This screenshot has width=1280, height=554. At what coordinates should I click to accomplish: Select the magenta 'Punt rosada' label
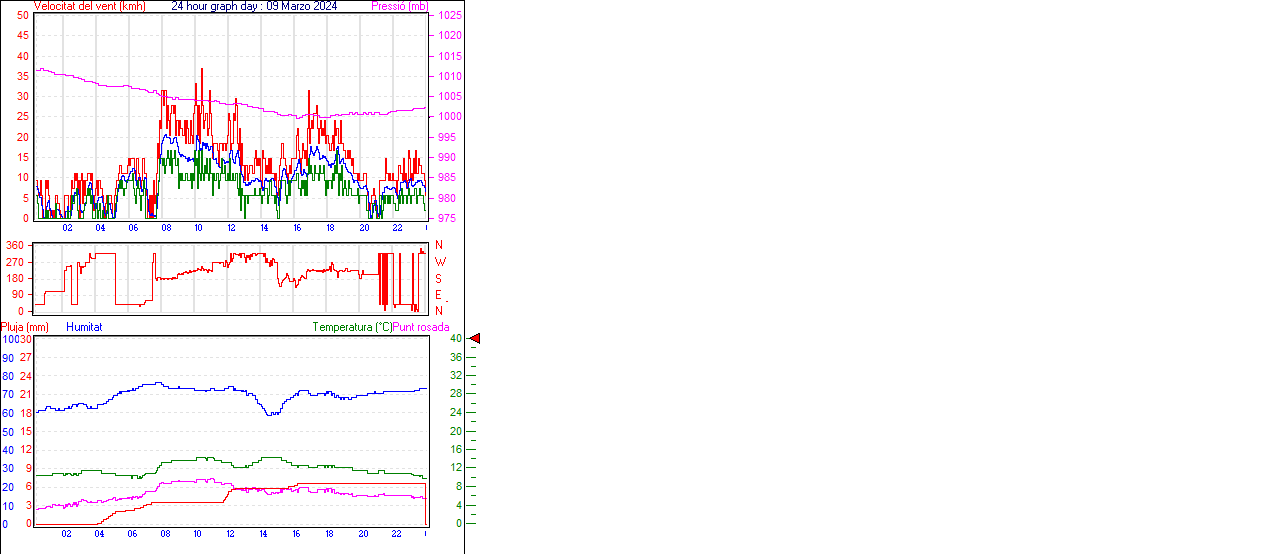click(421, 327)
